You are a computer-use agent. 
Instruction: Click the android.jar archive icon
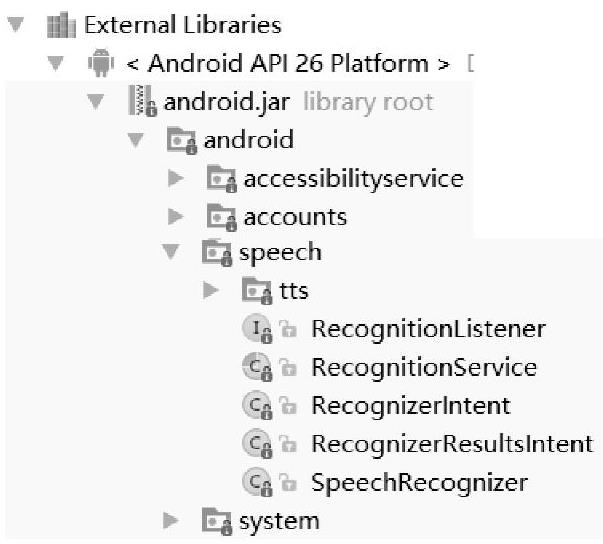pos(143,102)
